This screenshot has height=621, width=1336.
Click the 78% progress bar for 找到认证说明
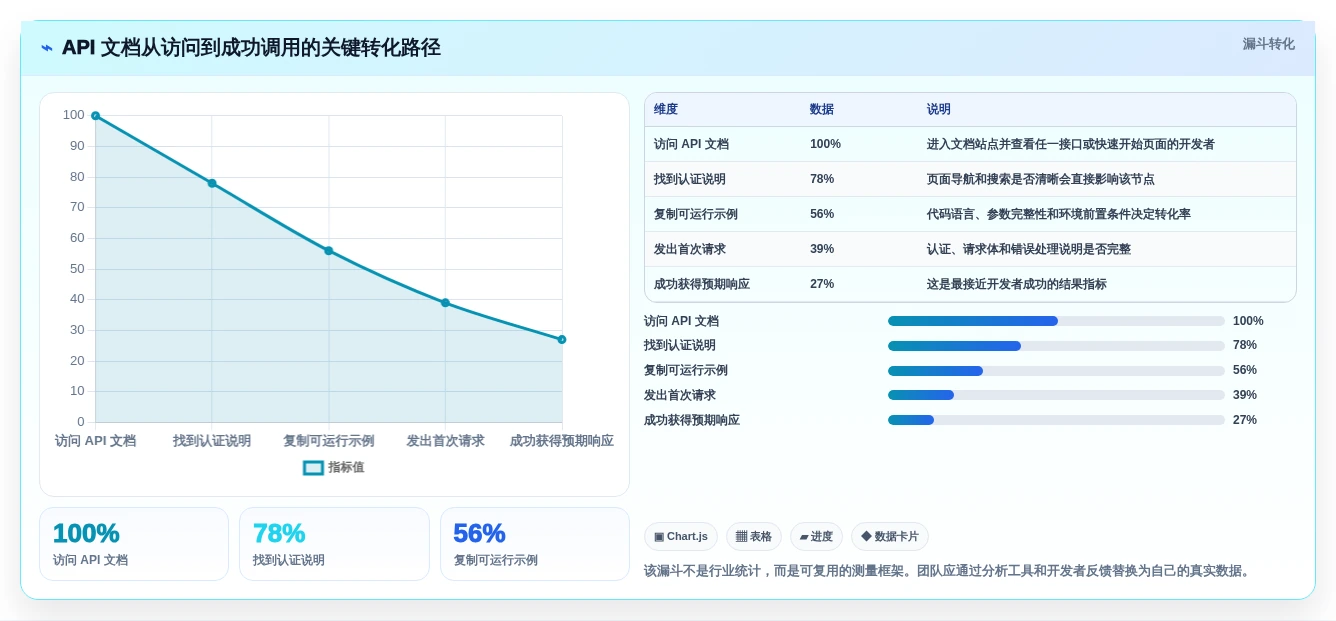1056,346
